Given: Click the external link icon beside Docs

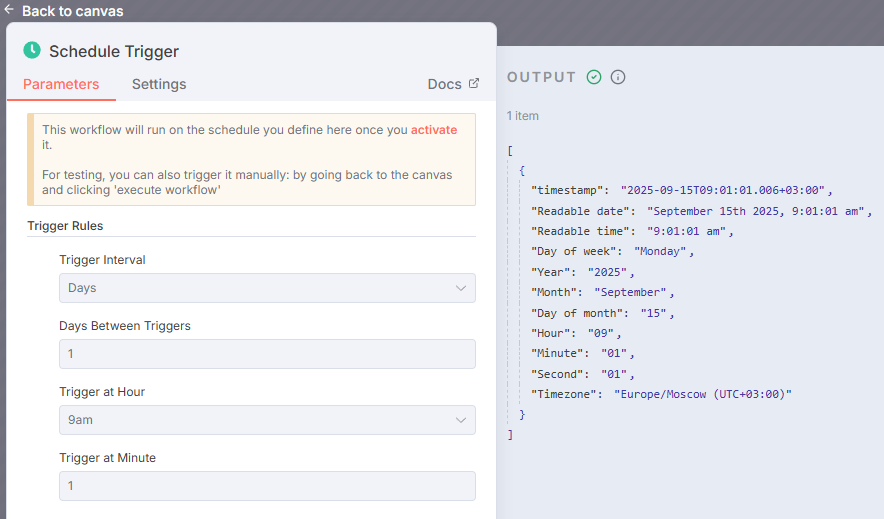Looking at the screenshot, I should (x=474, y=84).
